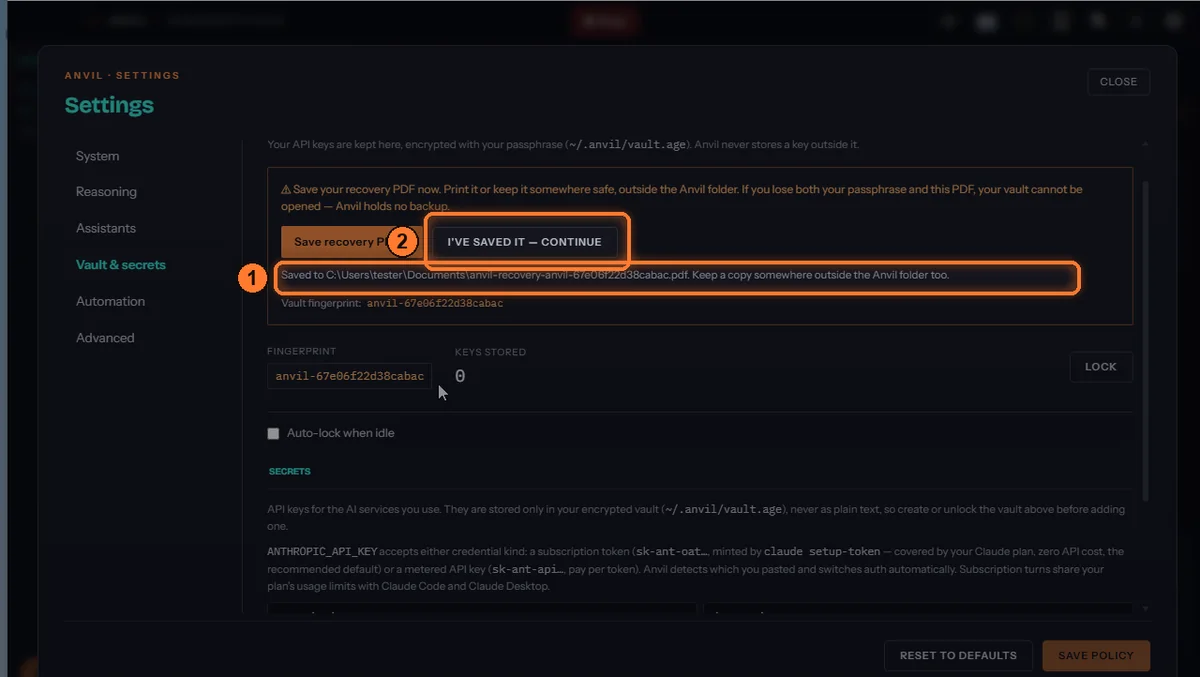Close the Anvil Settings dialog
1200x677 pixels.
click(1118, 82)
